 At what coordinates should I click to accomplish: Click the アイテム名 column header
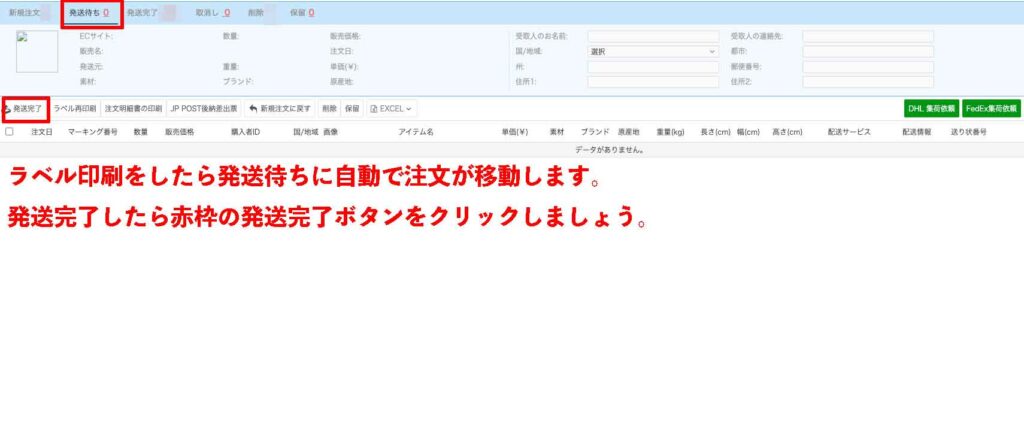click(x=416, y=131)
